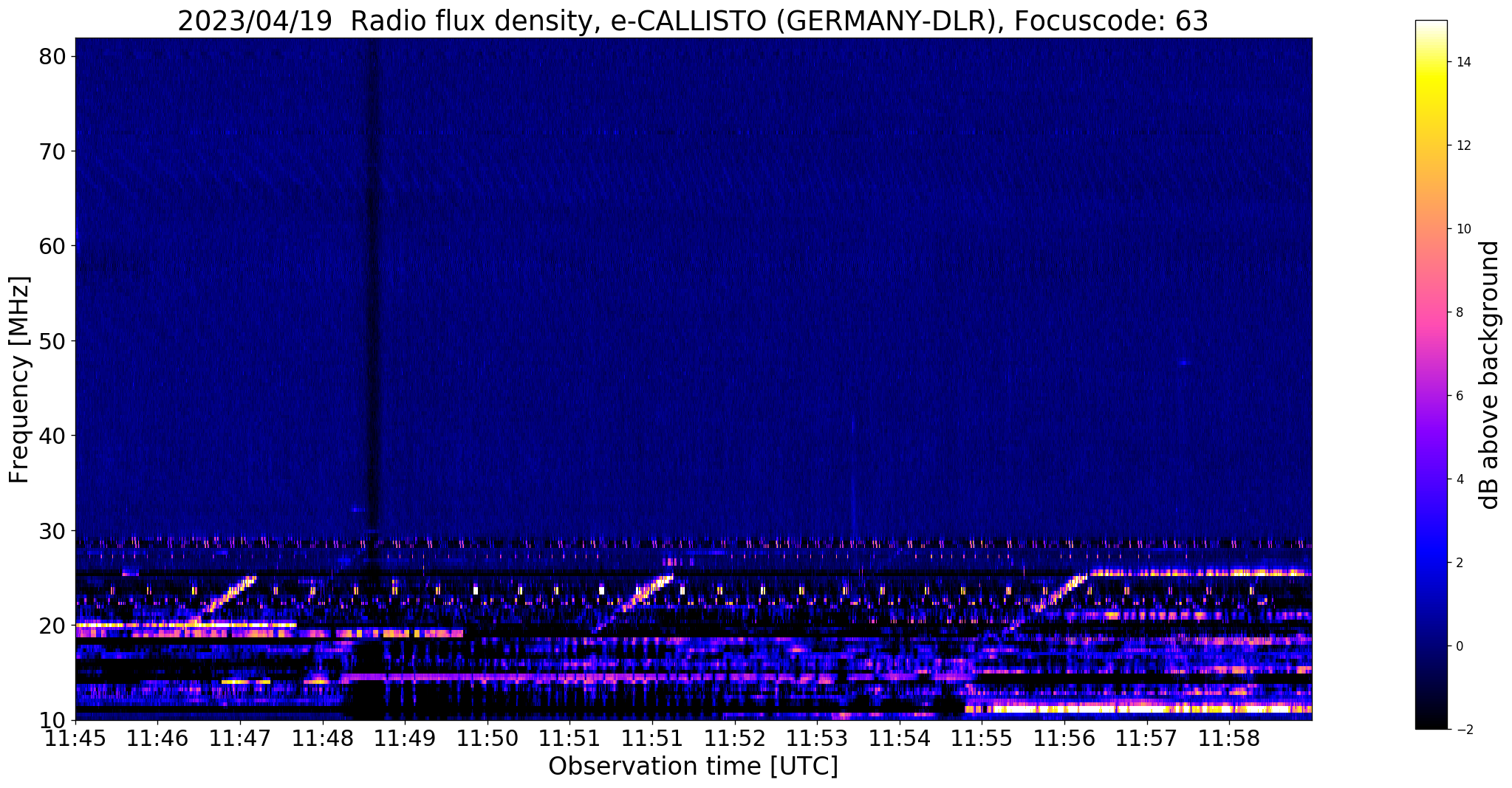1512x788 pixels.
Task: Click the 11:53 time tick label
Action: click(x=818, y=739)
